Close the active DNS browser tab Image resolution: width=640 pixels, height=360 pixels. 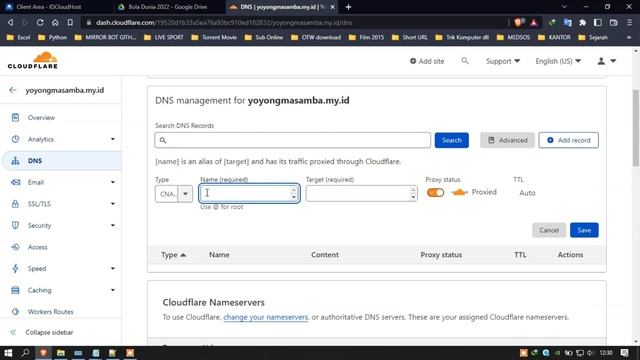tap(333, 7)
